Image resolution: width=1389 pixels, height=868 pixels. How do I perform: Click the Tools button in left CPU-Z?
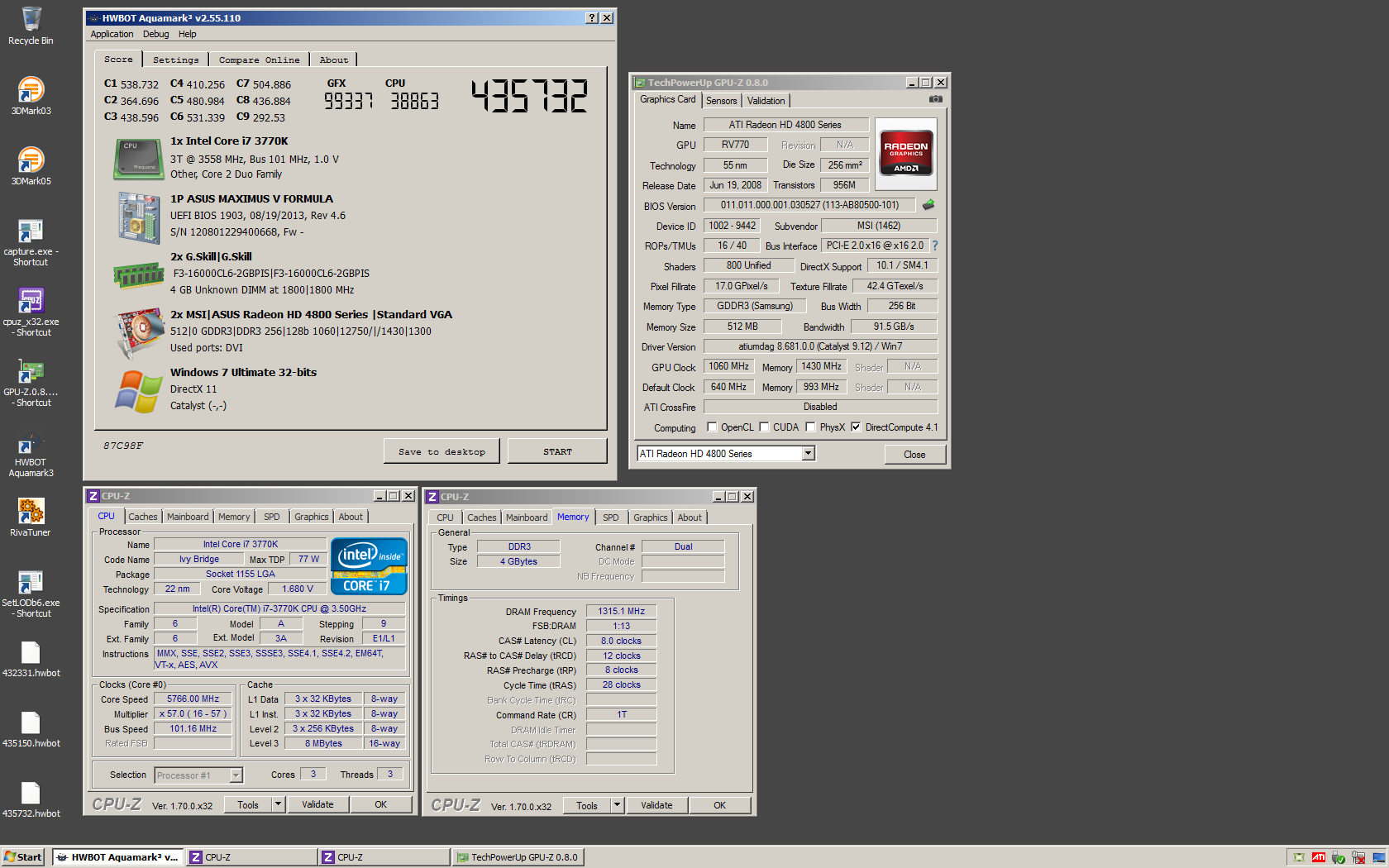(x=248, y=804)
